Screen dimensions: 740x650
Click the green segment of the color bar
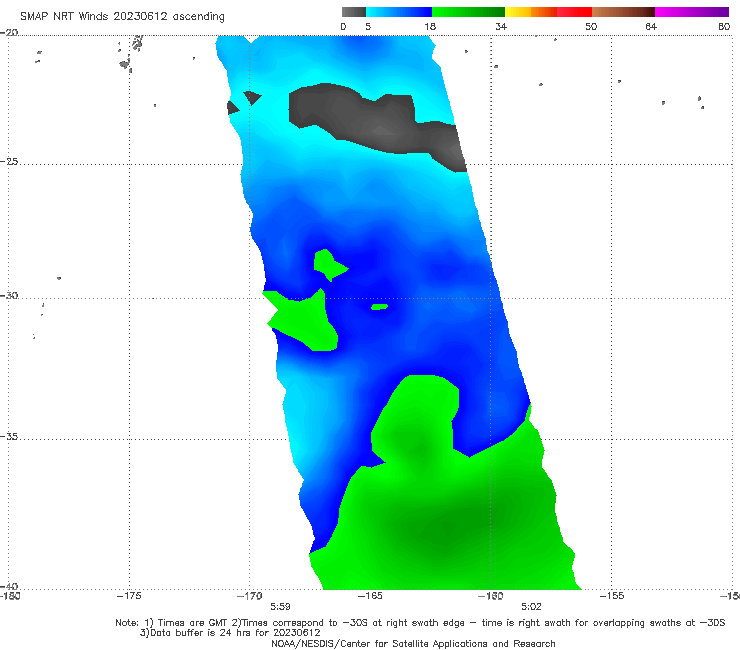468,12
